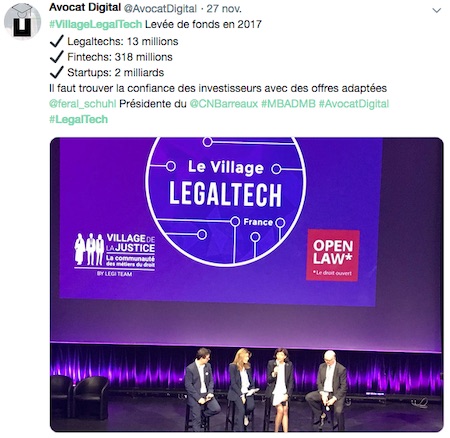Click the checkmark beside Legaltechs line
Viewport: 450px width, 438px height.
pyautogui.click(x=56, y=41)
